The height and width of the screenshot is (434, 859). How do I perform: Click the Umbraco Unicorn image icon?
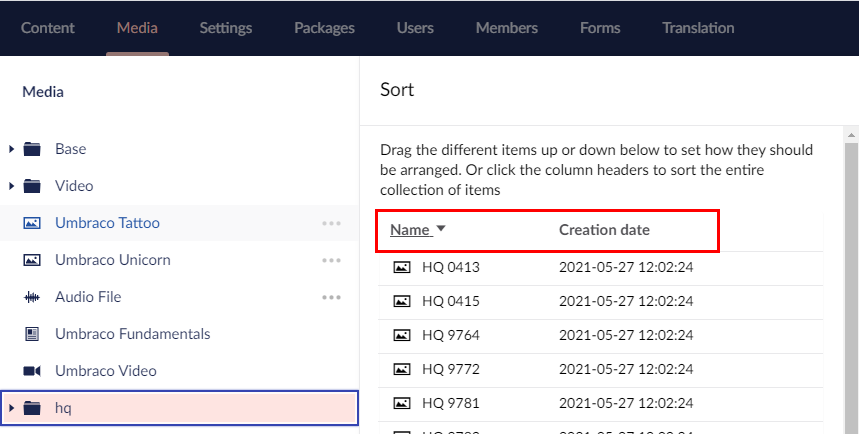32,260
